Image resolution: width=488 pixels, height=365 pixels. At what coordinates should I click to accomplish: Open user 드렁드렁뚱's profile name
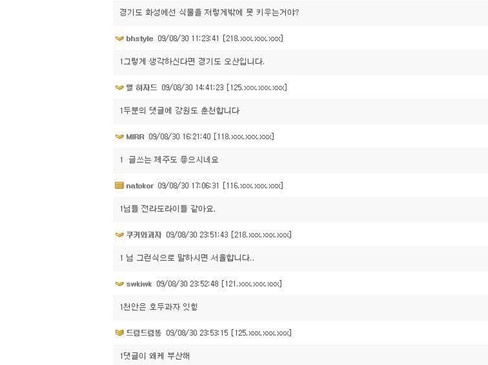click(144, 333)
